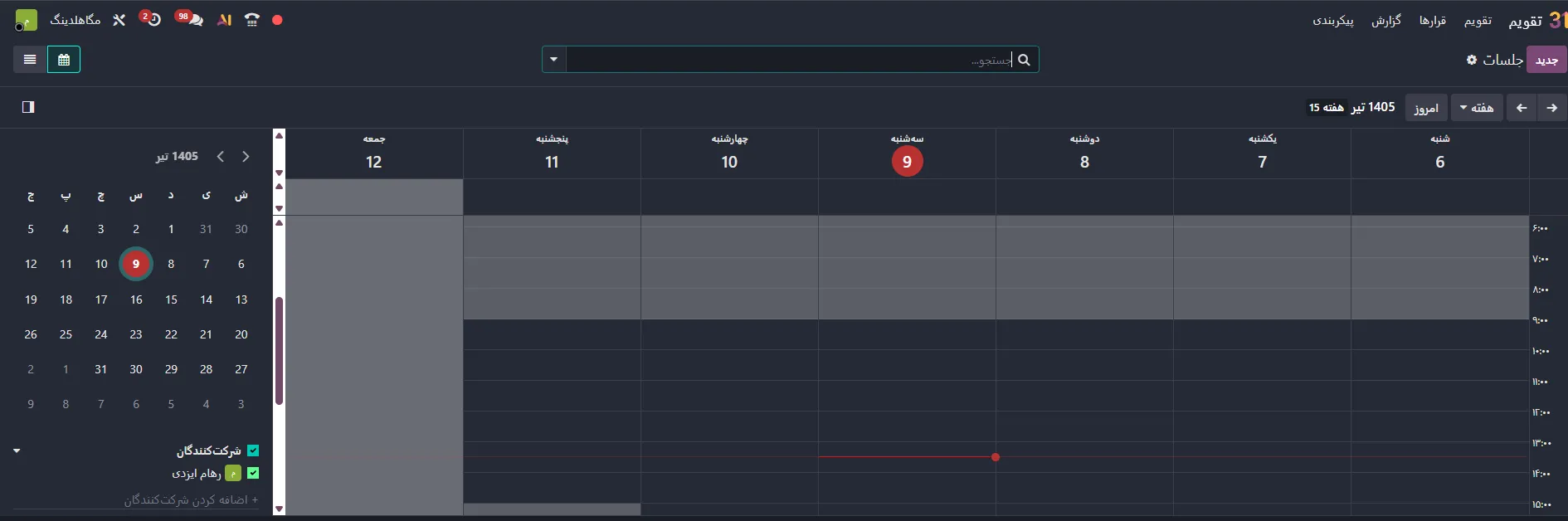Click the left arrow navigation button
This screenshot has height=521, width=1568.
point(1522,108)
